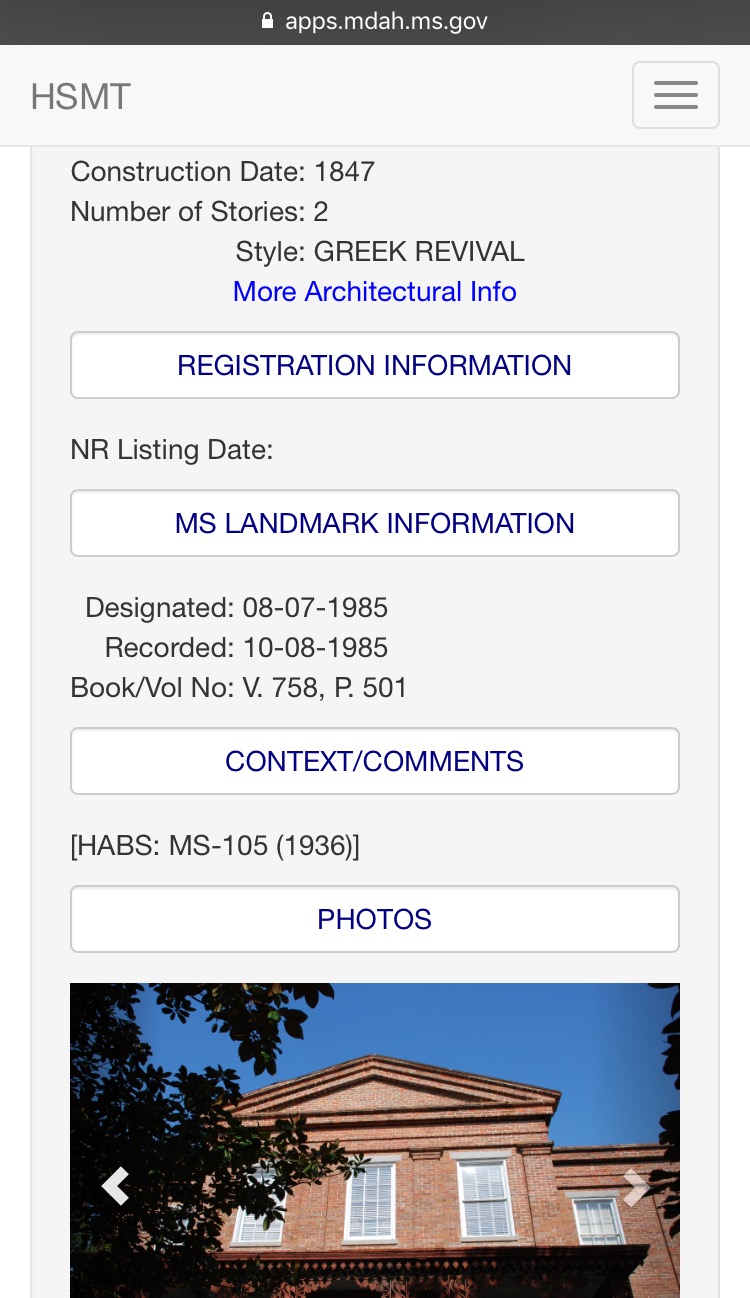Click the Greek Revival style text

click(418, 252)
